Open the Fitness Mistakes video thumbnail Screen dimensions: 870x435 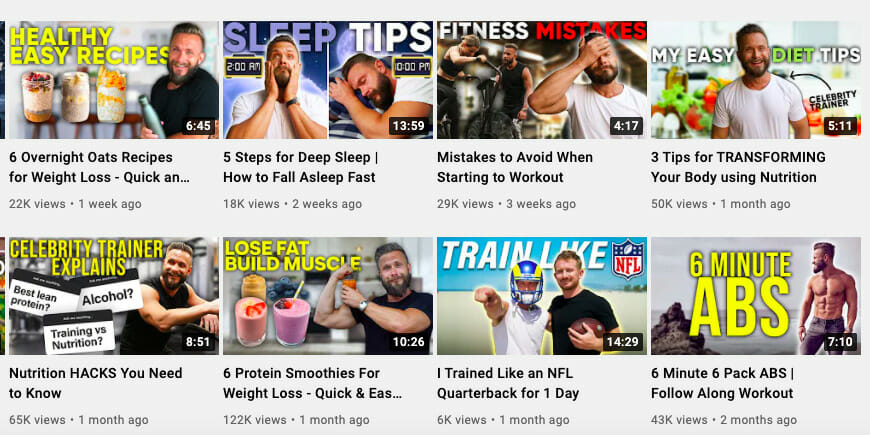pos(542,80)
